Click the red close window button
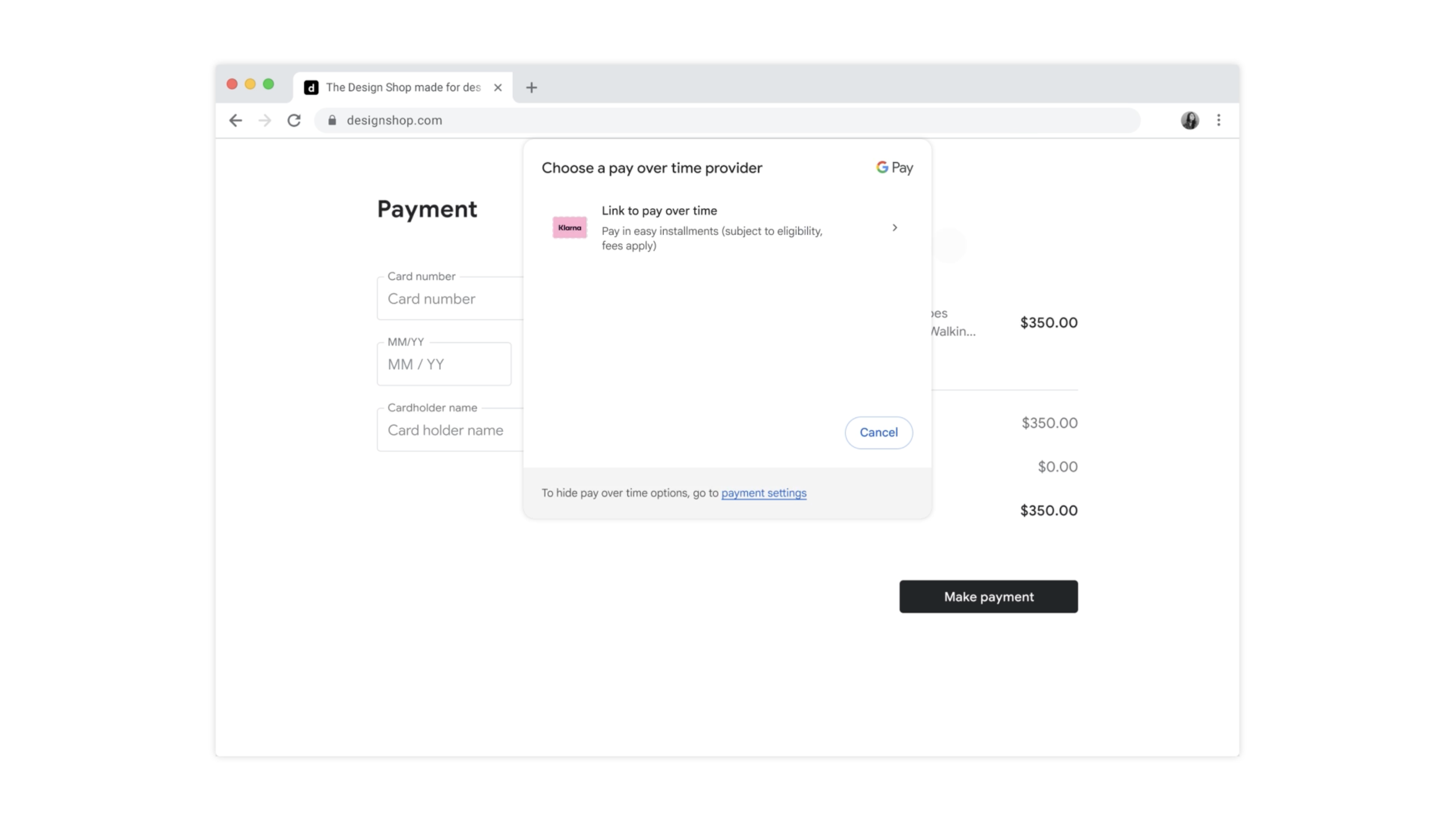 [x=232, y=84]
